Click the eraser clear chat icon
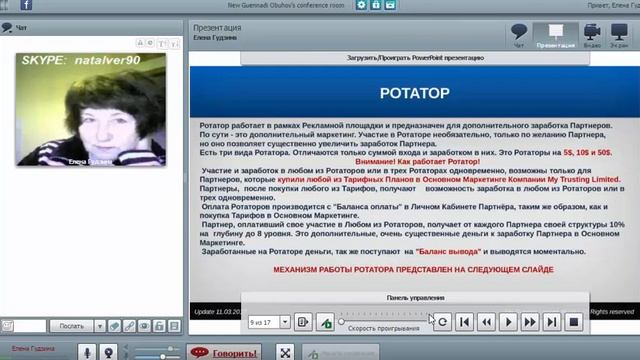Screen dimensions: 640x360 114,326
